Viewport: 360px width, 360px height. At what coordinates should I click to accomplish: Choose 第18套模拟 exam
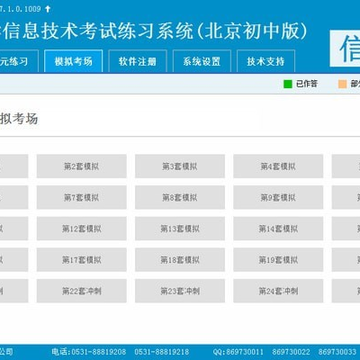pyautogui.click(x=180, y=260)
